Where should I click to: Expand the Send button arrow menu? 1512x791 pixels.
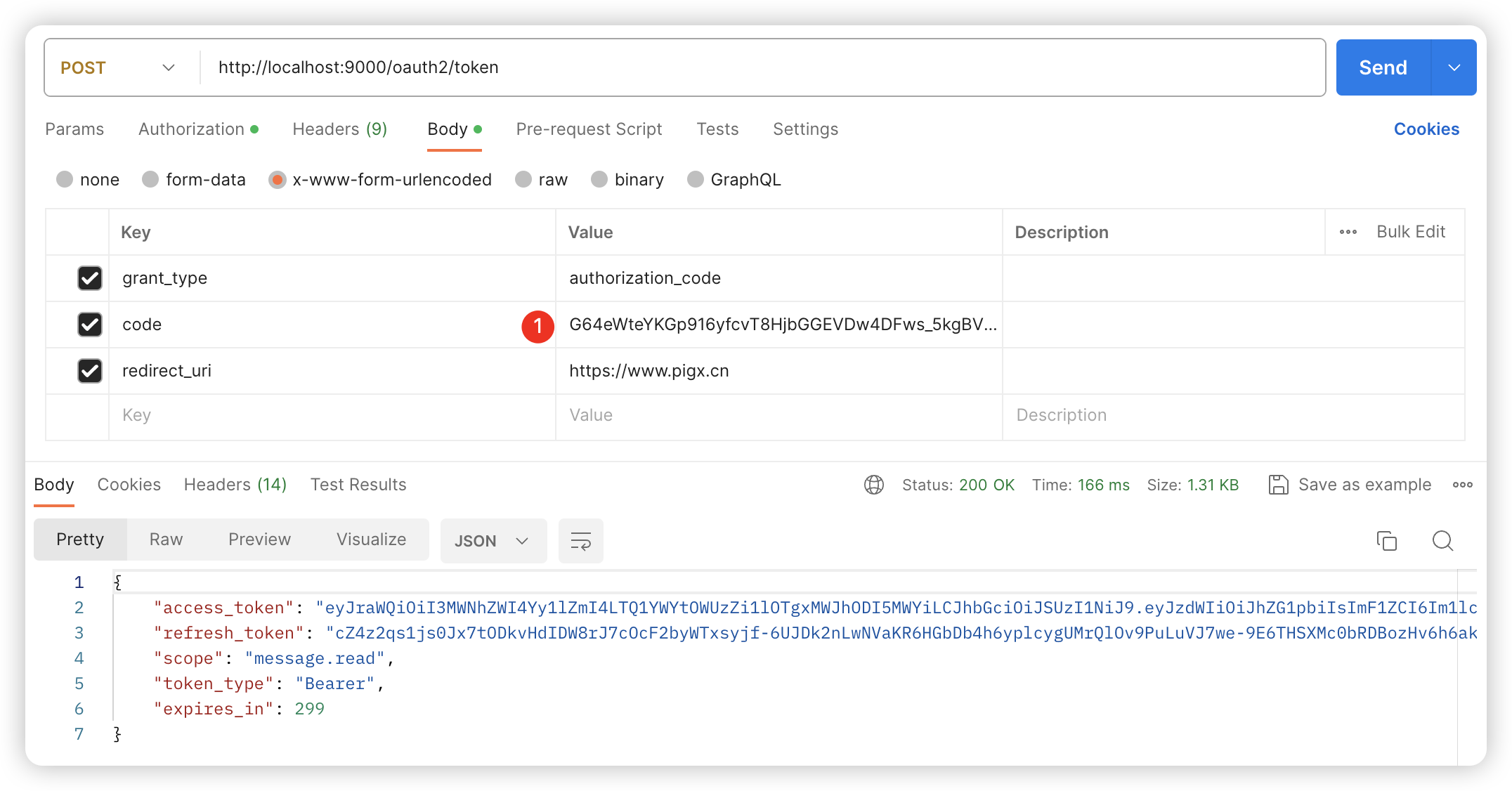(1454, 67)
